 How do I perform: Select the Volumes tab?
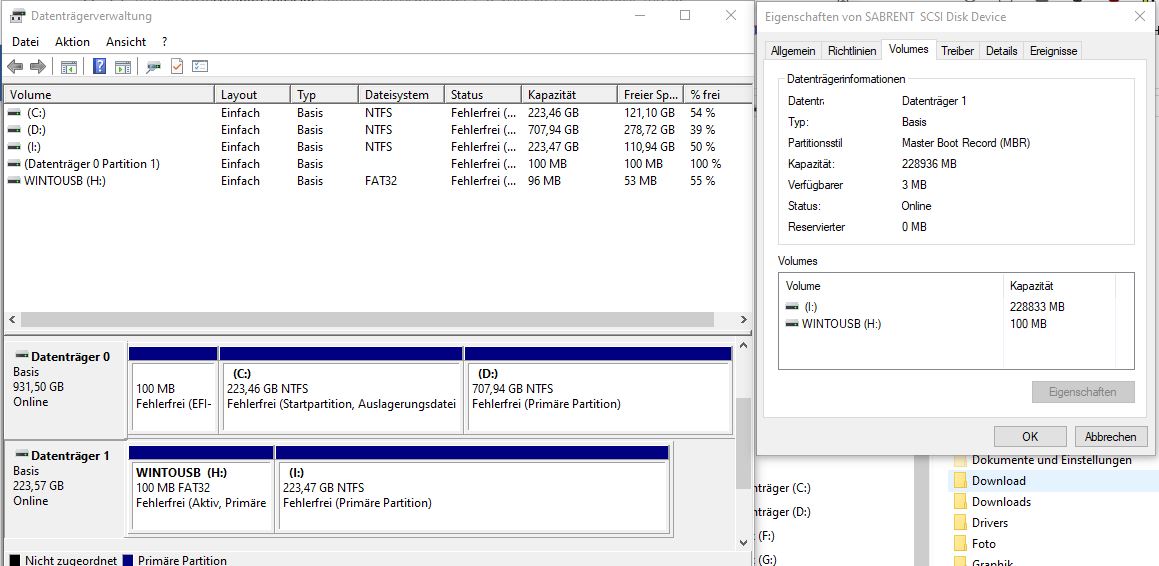click(908, 50)
